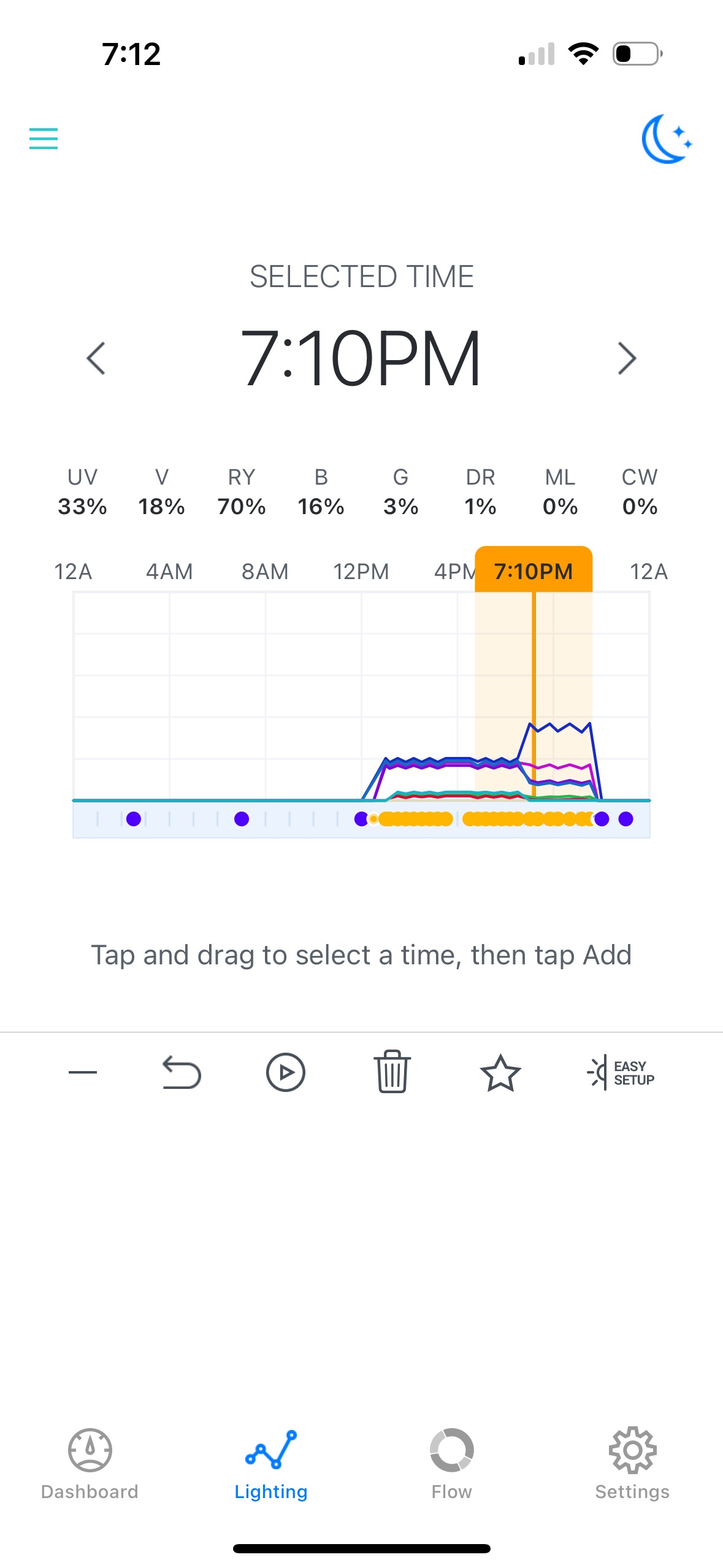Open the Flow tab
This screenshot has width=723, height=1568.
[x=451, y=1463]
